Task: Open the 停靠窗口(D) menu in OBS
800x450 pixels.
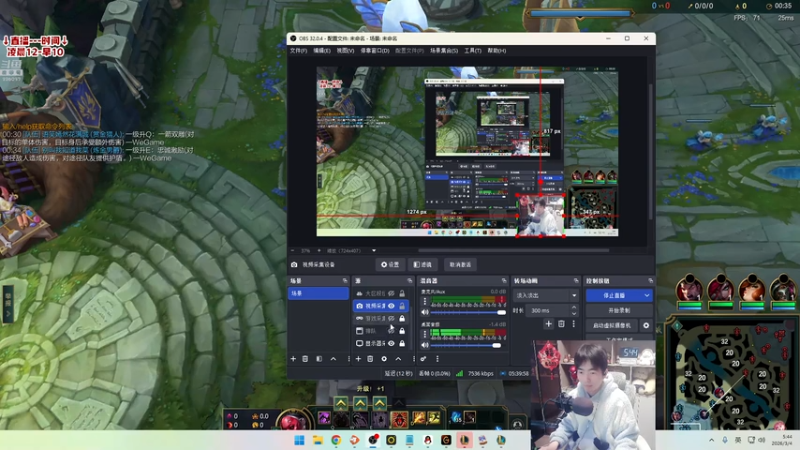Action: [x=375, y=51]
